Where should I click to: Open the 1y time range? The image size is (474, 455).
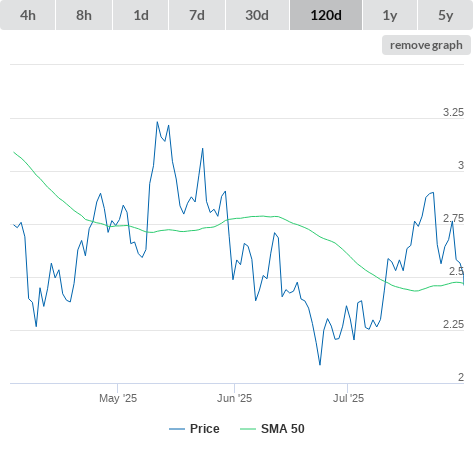[390, 15]
